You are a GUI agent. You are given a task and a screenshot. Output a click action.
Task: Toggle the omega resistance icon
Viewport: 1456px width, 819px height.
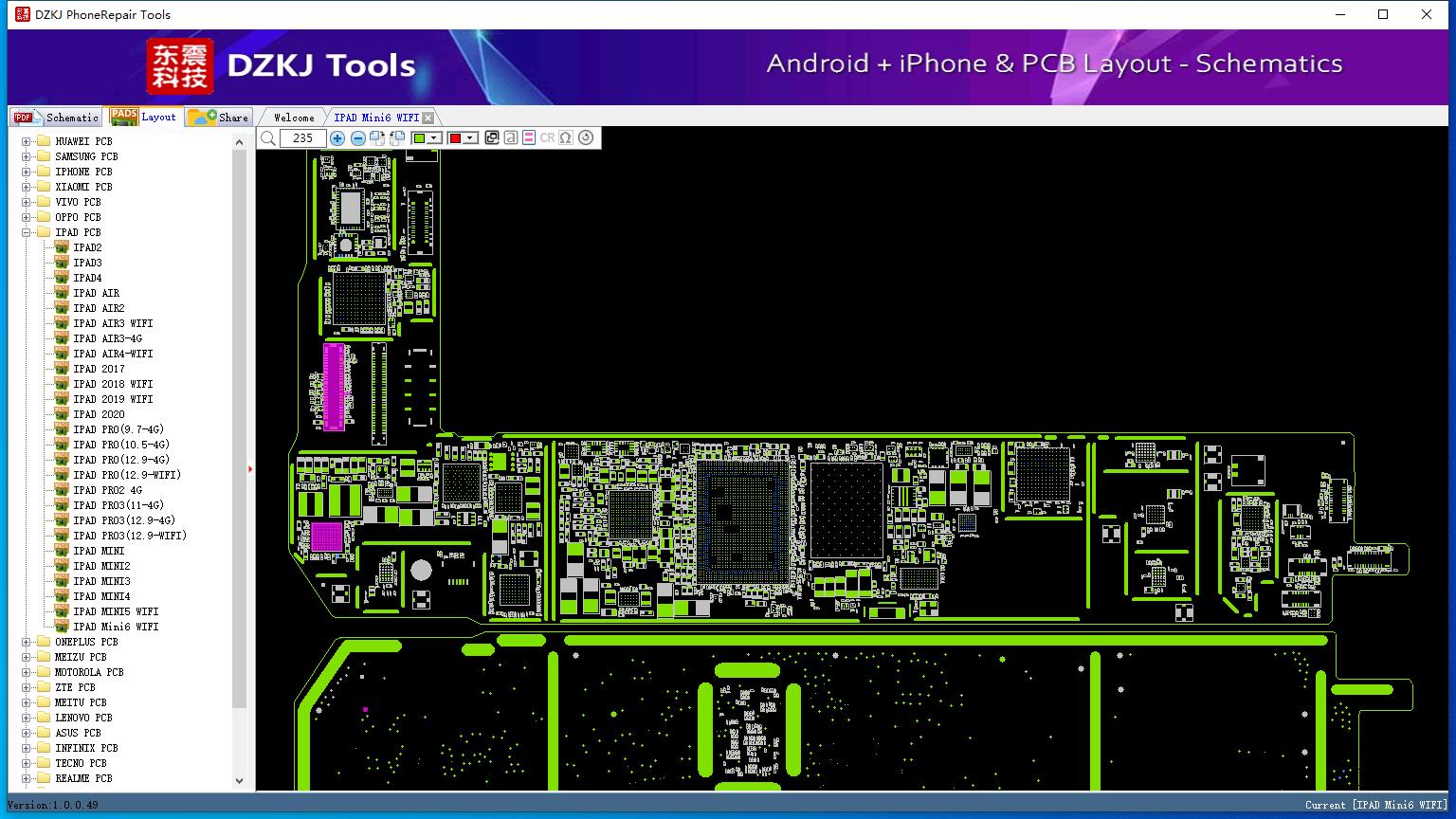(x=566, y=138)
